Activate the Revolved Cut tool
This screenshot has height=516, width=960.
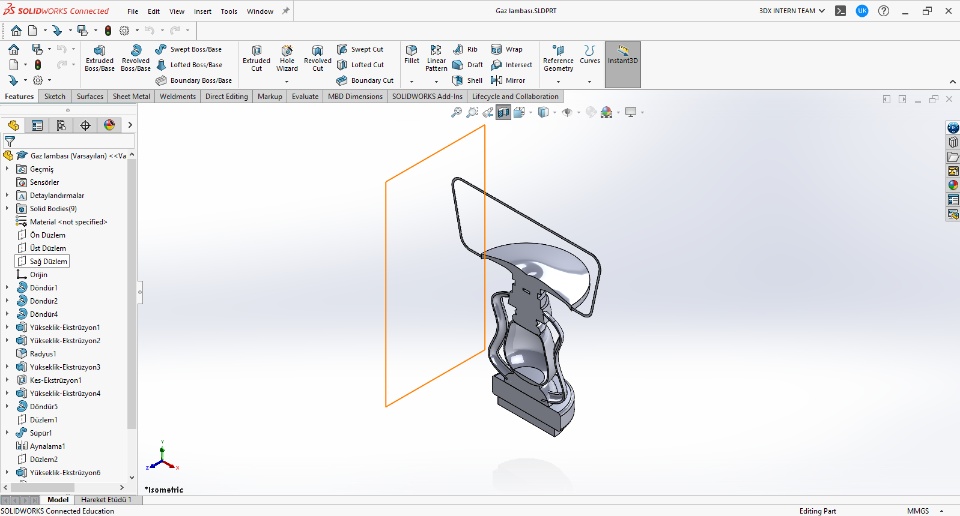point(317,58)
